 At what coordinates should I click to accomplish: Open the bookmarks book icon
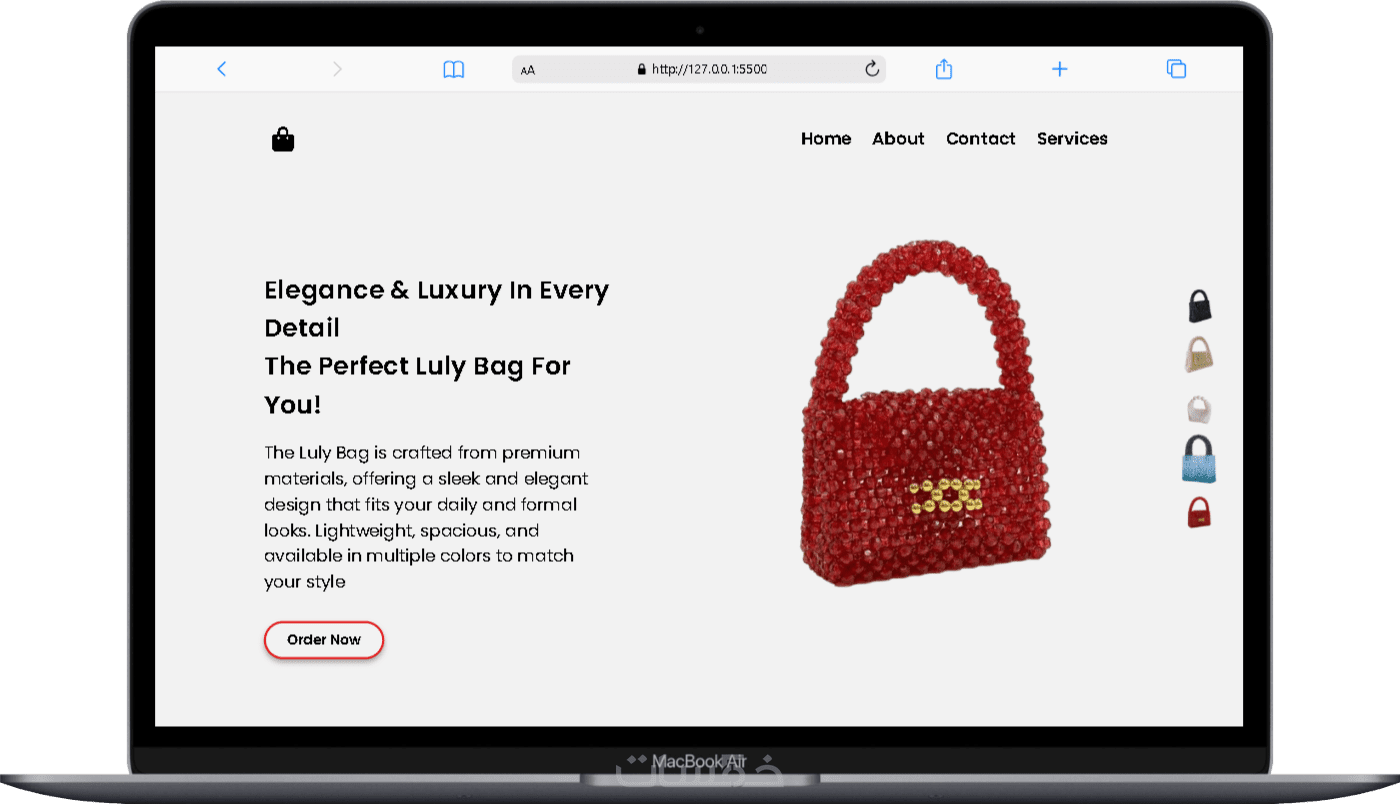tap(454, 69)
